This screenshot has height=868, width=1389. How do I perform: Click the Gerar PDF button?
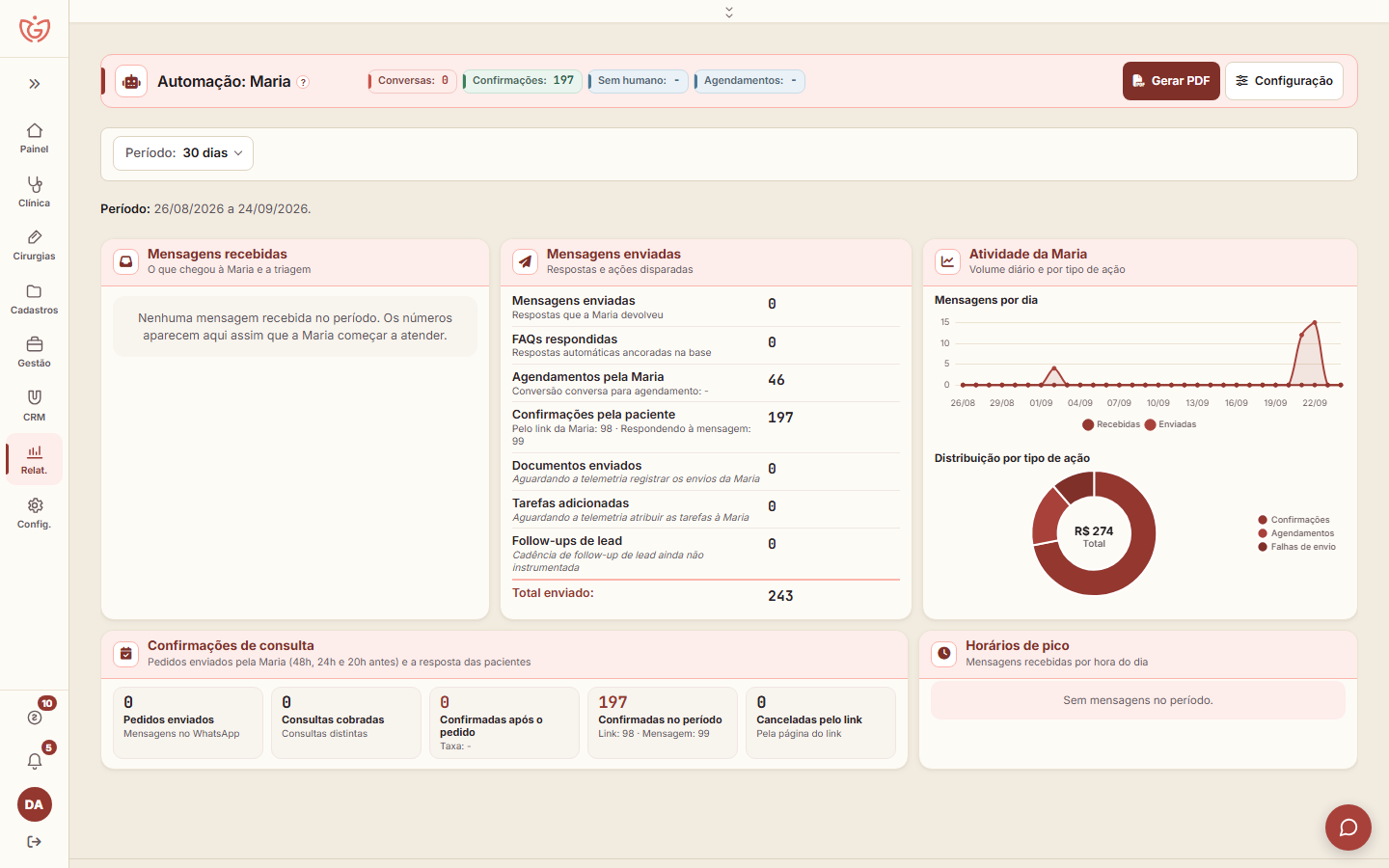pyautogui.click(x=1171, y=81)
